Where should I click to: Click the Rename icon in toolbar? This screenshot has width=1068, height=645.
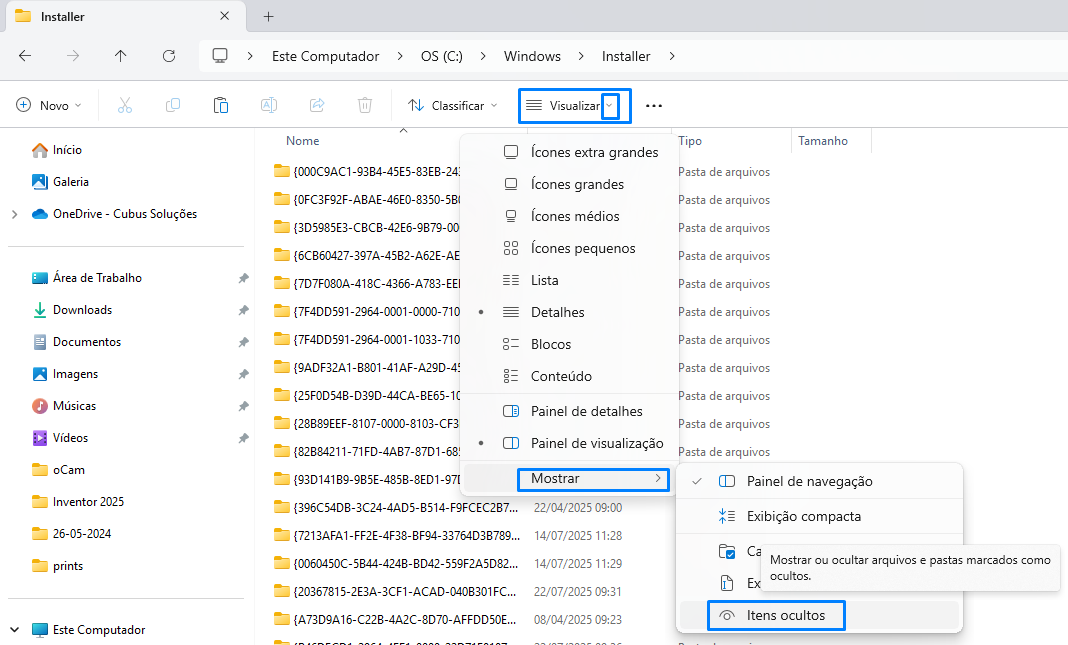269,105
